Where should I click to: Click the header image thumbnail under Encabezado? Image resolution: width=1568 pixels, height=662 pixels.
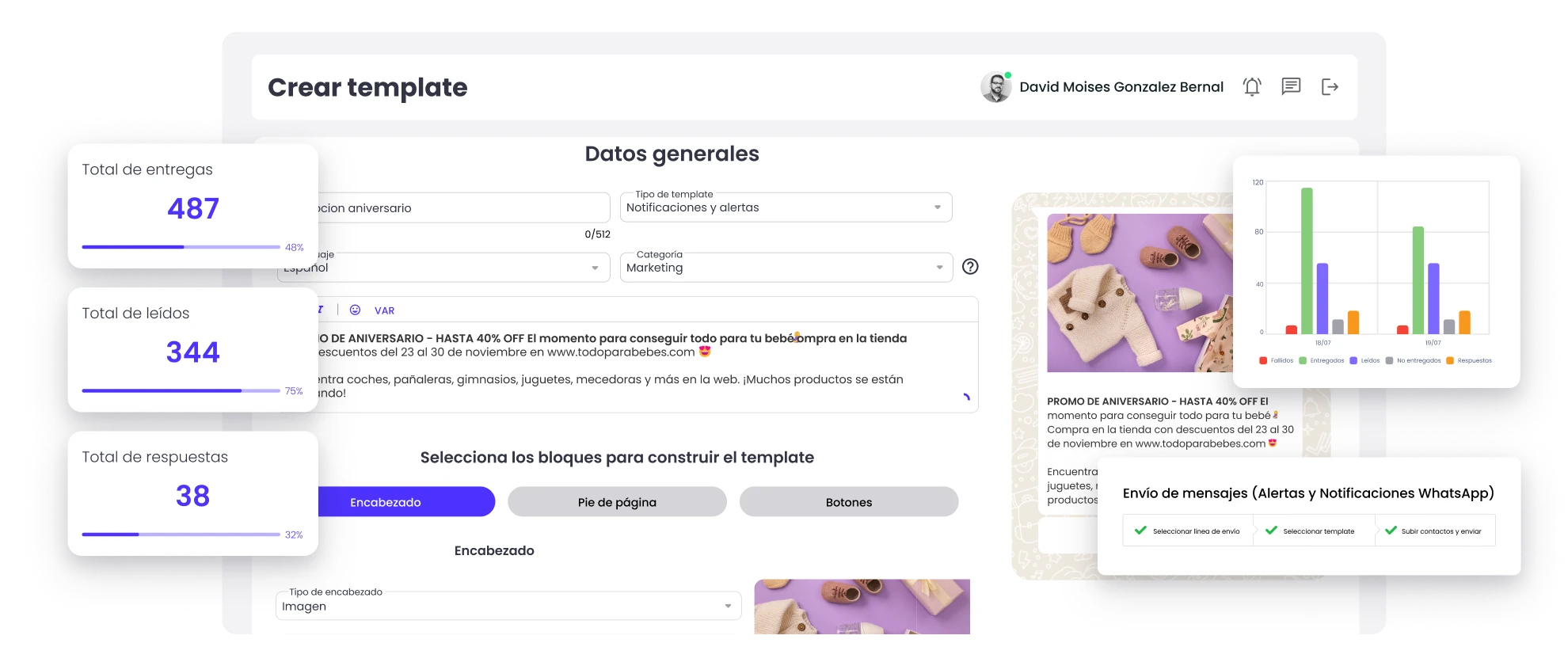[x=862, y=607]
